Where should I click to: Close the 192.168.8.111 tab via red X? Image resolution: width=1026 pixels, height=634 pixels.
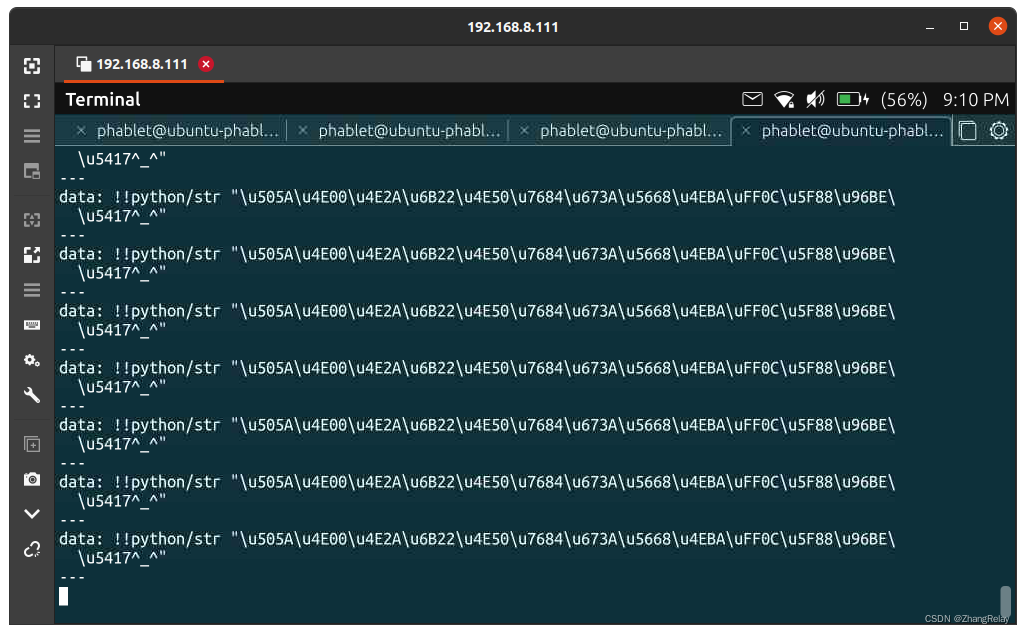point(206,64)
